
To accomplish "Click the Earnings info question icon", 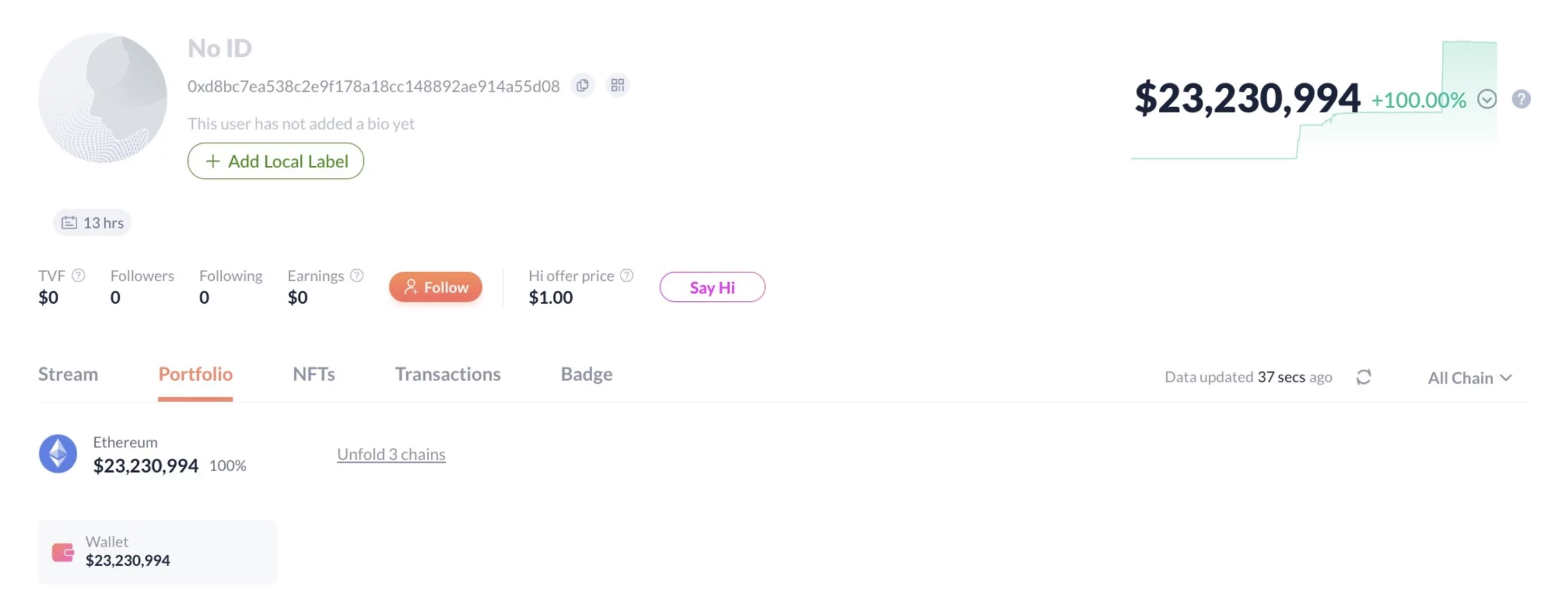I will 356,275.
